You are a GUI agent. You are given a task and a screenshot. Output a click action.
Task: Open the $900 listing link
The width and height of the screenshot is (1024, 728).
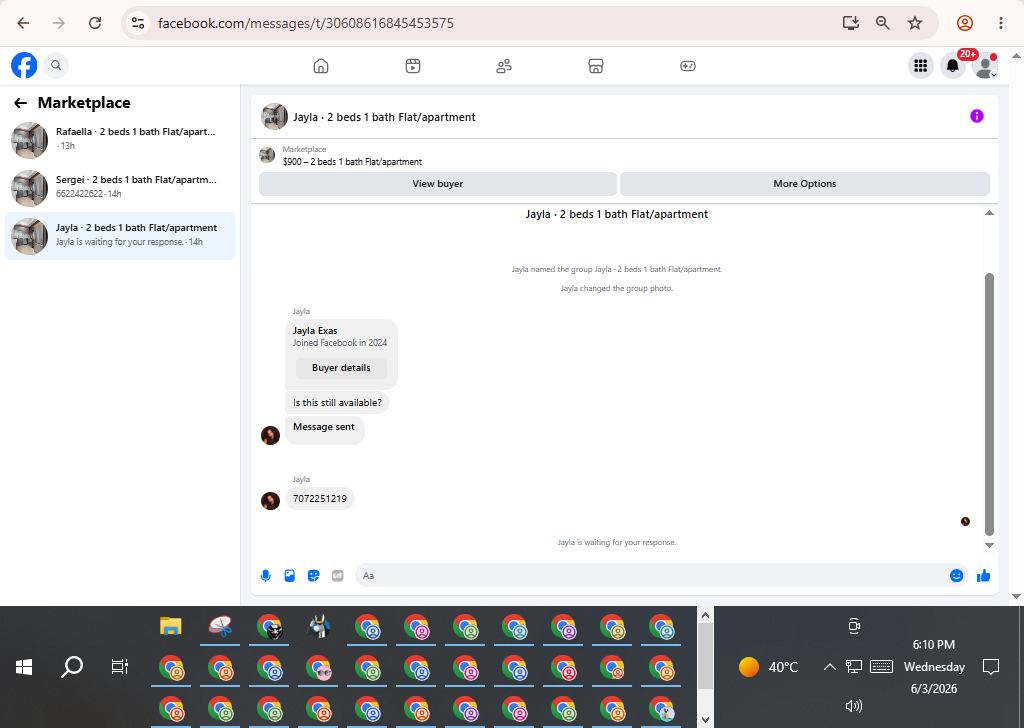coord(352,161)
